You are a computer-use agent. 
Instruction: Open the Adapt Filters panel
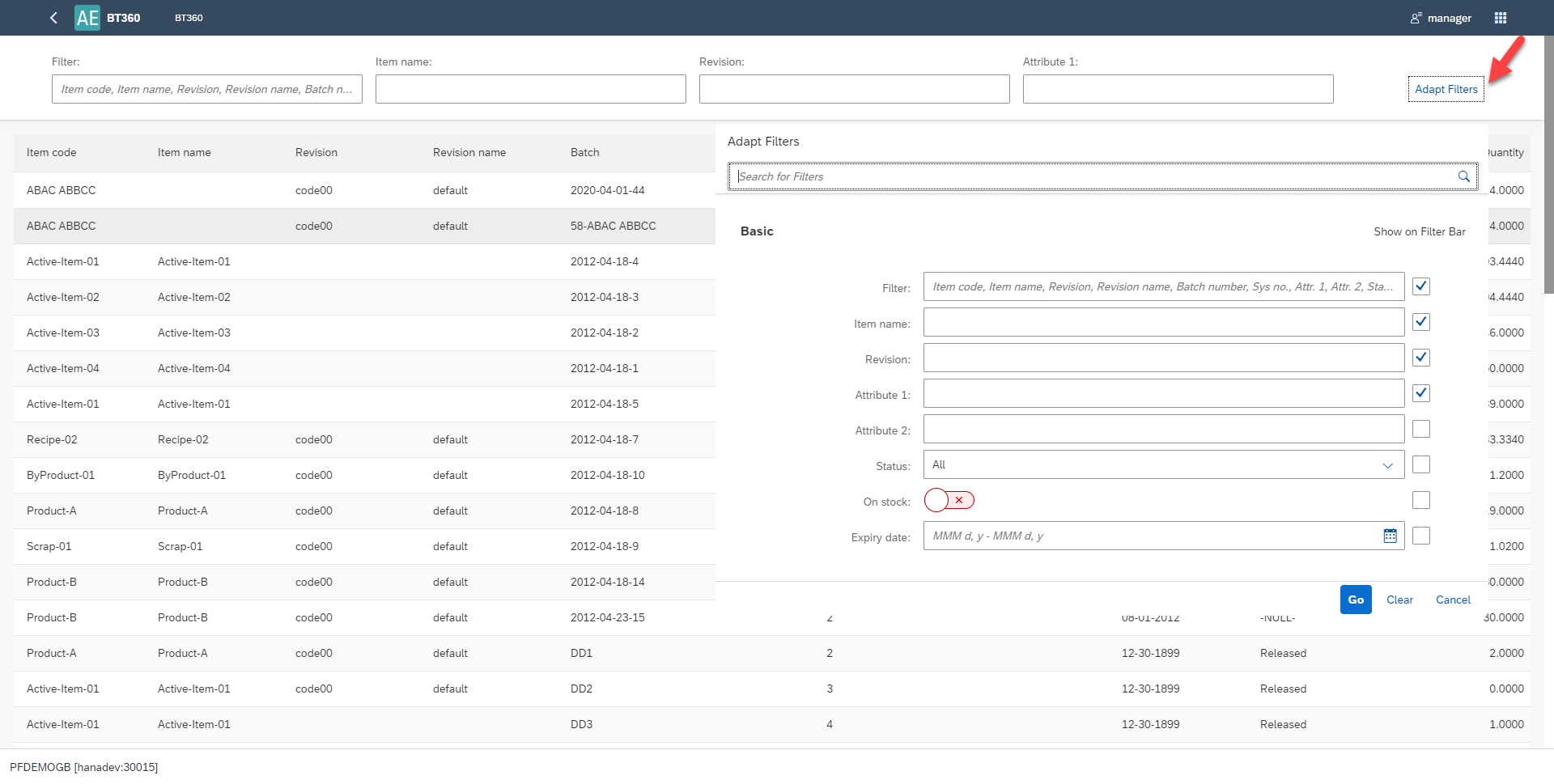click(x=1446, y=89)
